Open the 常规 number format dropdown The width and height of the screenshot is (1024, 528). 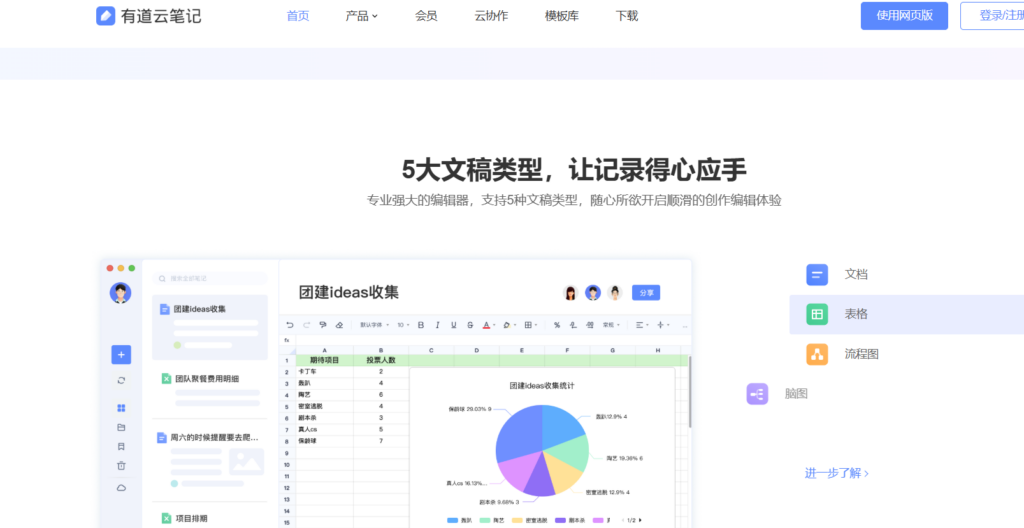click(x=611, y=325)
